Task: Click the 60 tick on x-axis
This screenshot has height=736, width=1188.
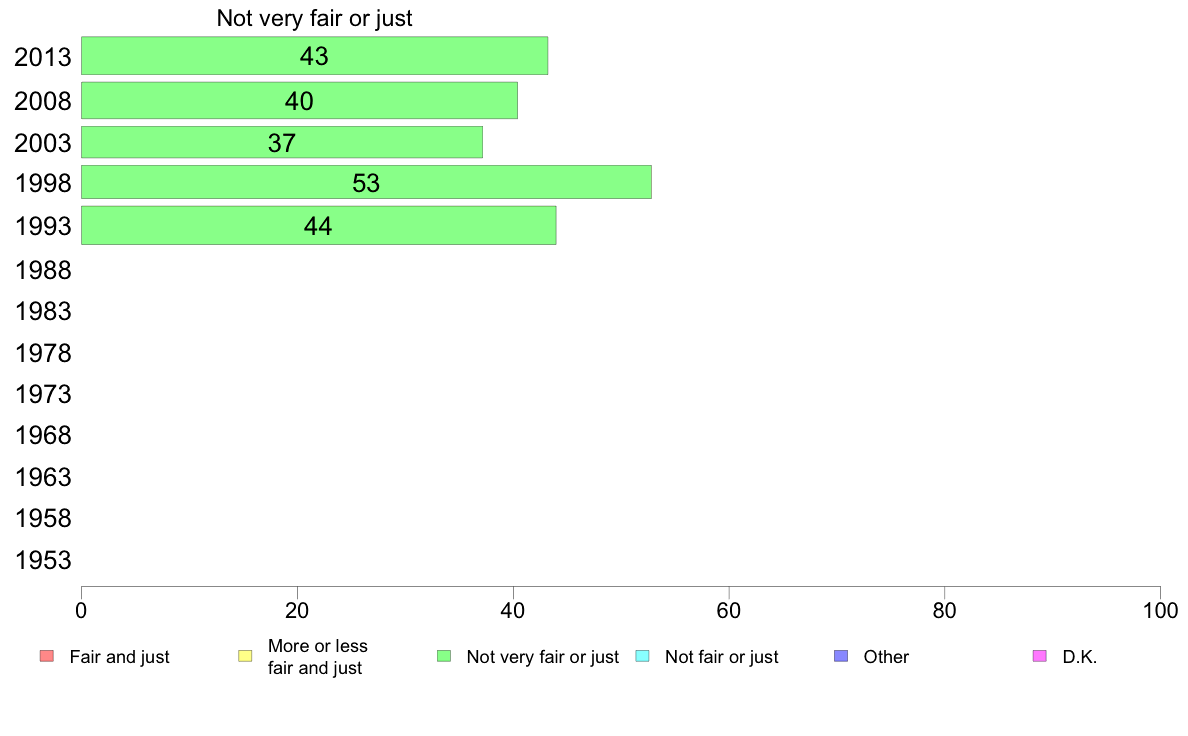Action: click(x=728, y=610)
